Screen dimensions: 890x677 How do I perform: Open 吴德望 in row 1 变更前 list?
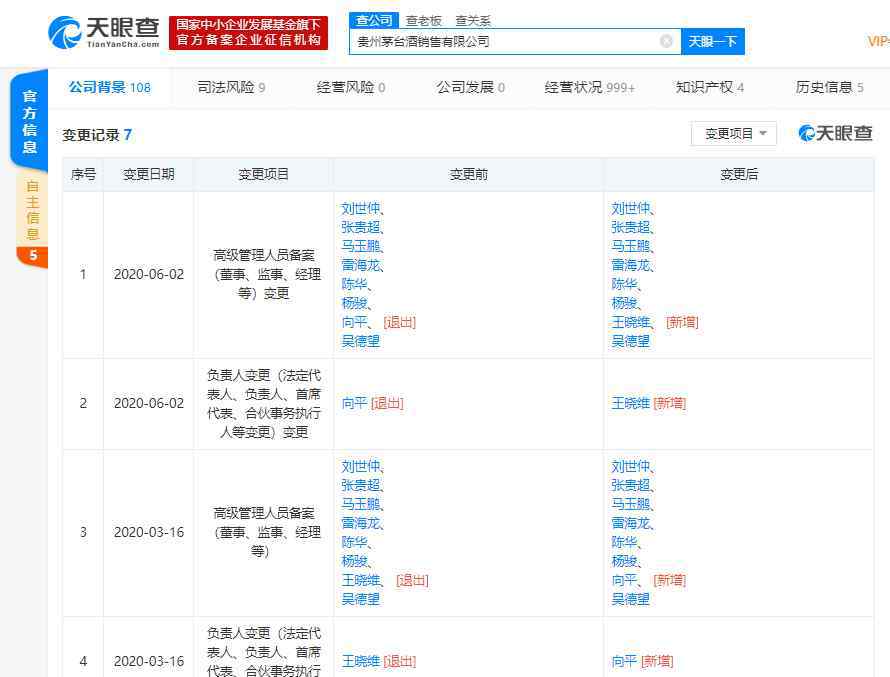[x=360, y=341]
